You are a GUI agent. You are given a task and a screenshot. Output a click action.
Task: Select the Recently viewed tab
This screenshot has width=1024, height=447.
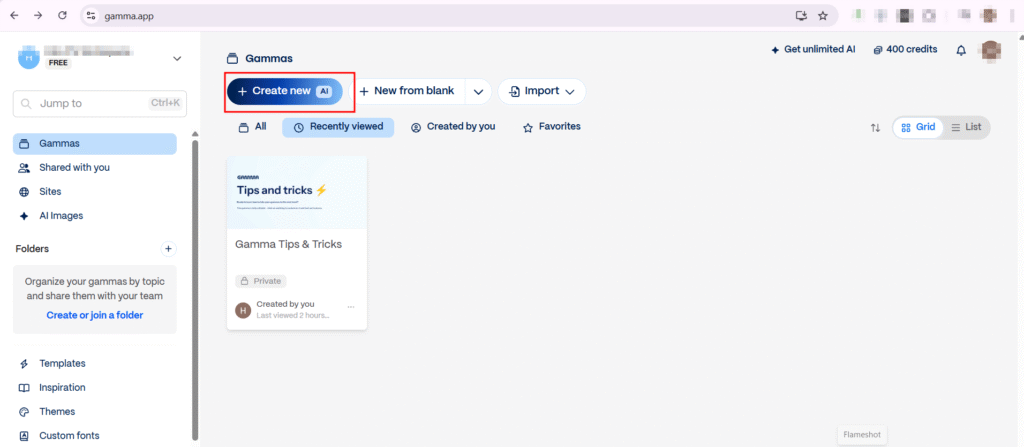[338, 127]
